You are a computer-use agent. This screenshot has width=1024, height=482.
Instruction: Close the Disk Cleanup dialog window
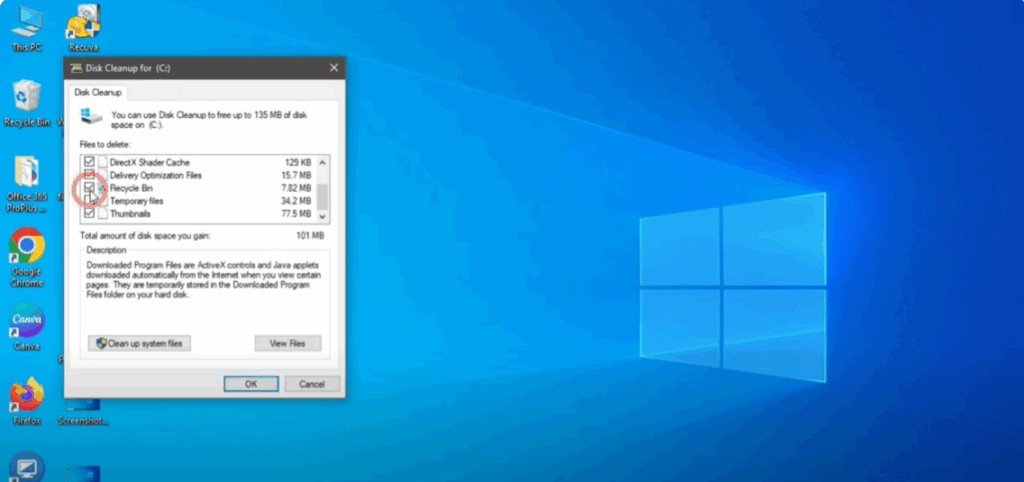point(334,68)
